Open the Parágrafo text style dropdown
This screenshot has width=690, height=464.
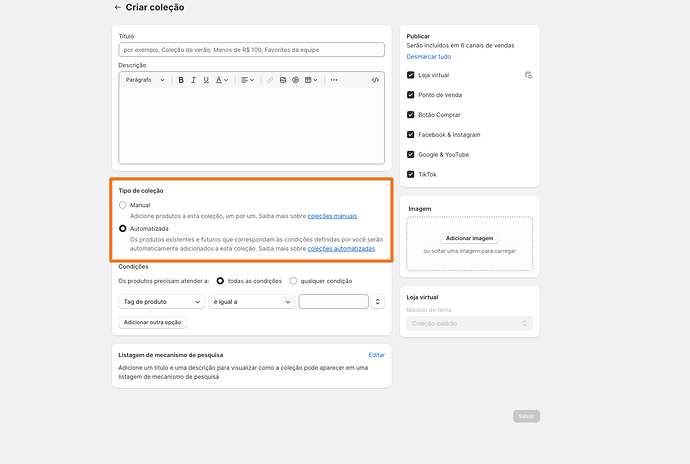144,80
